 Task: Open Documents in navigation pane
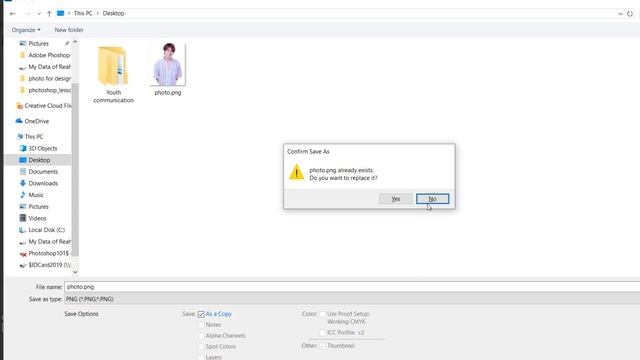coord(43,172)
